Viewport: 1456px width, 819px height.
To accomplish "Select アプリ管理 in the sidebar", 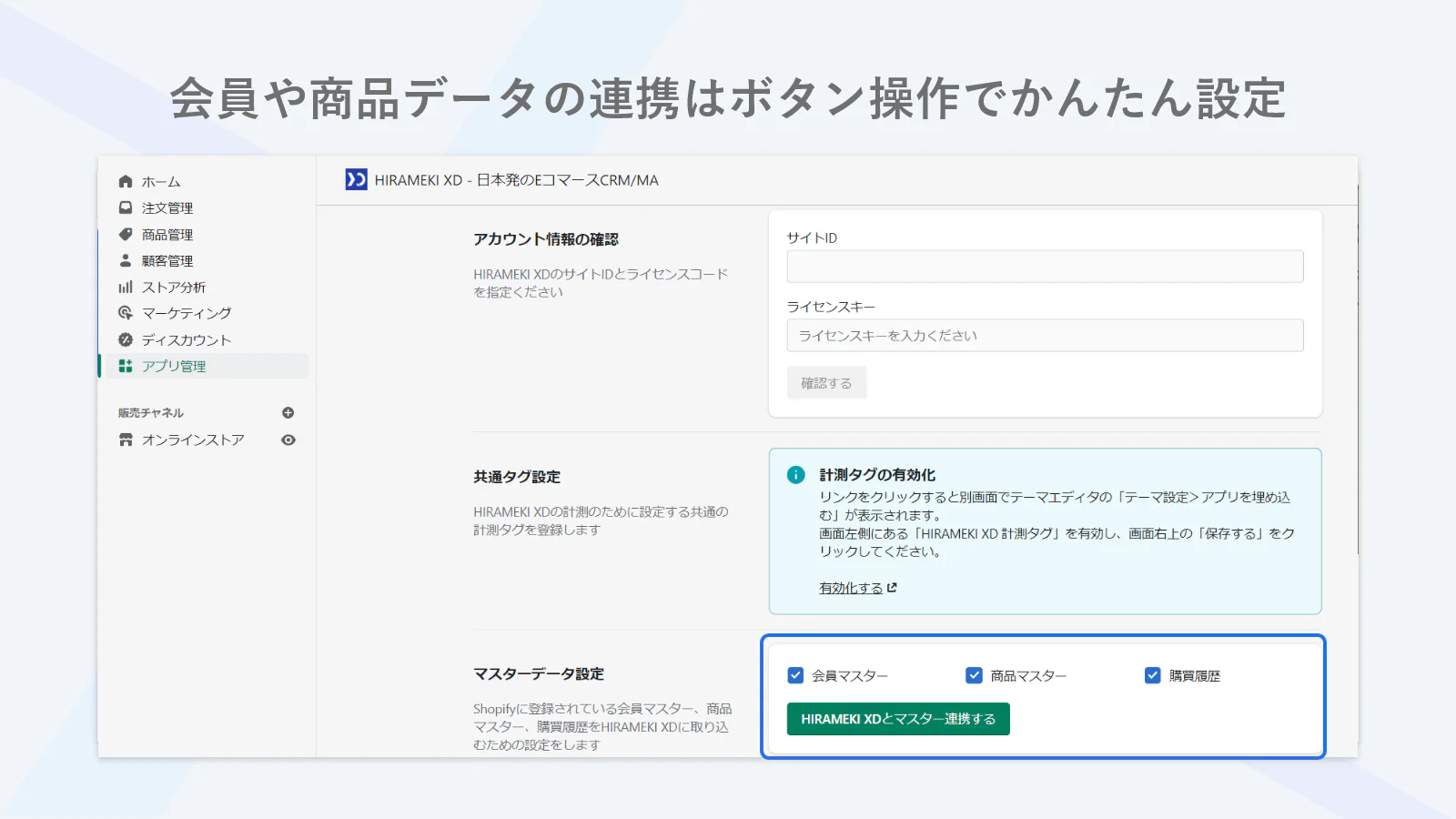I will coord(207,366).
